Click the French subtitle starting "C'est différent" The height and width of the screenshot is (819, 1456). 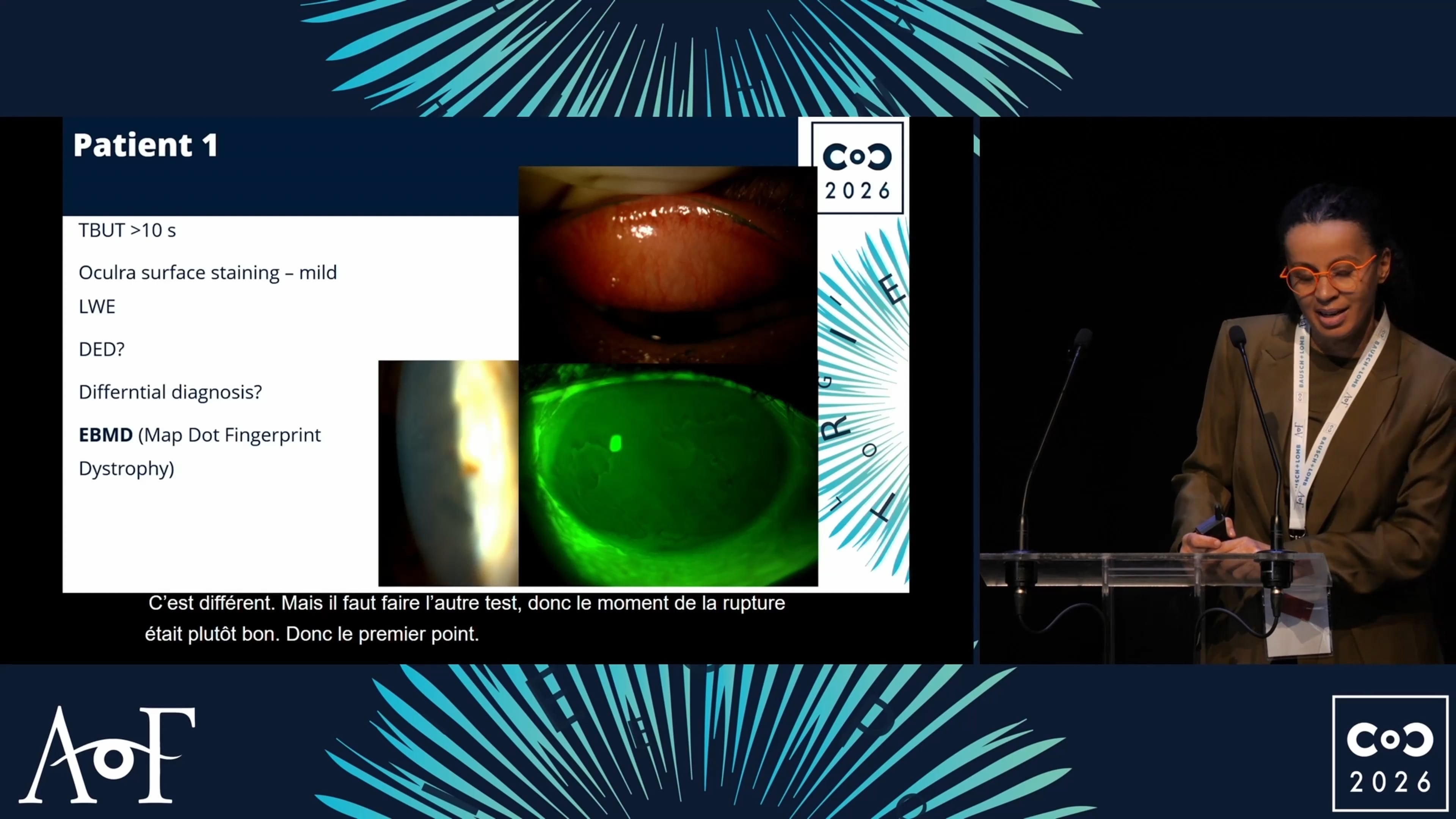(466, 603)
